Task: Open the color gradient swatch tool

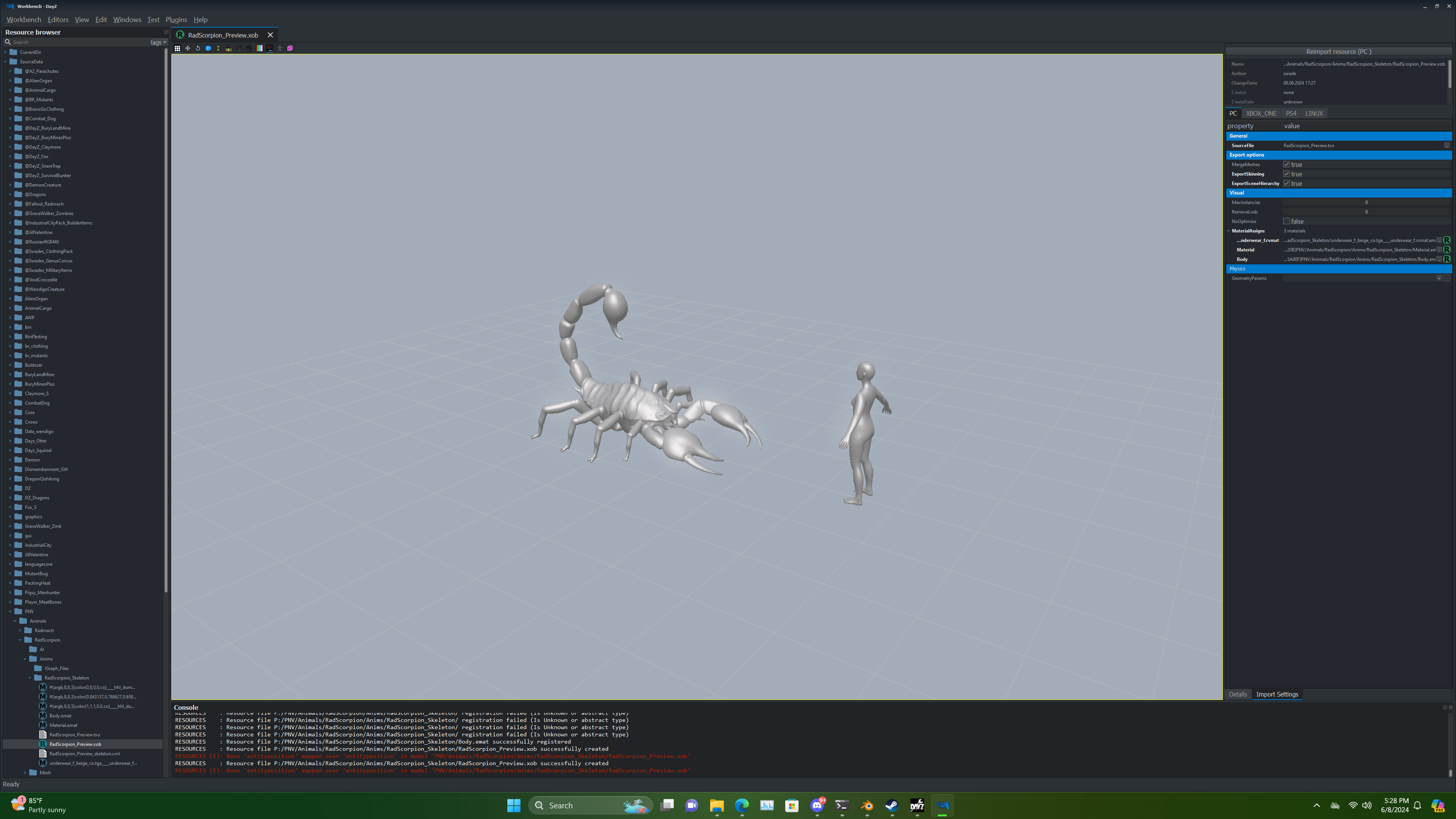Action: click(x=259, y=48)
